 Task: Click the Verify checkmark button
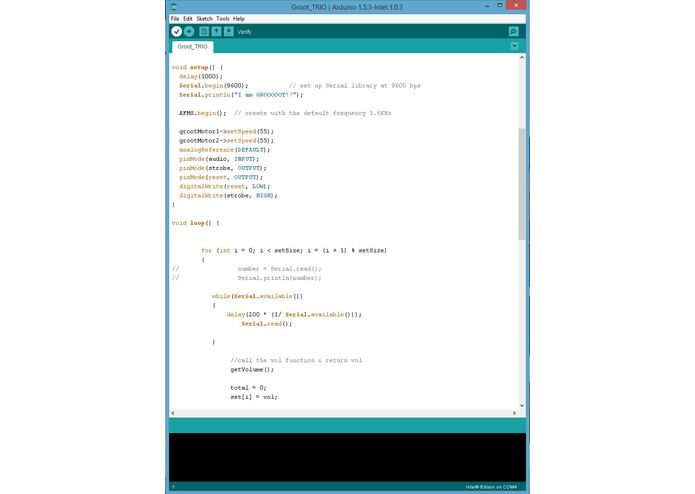(x=176, y=31)
